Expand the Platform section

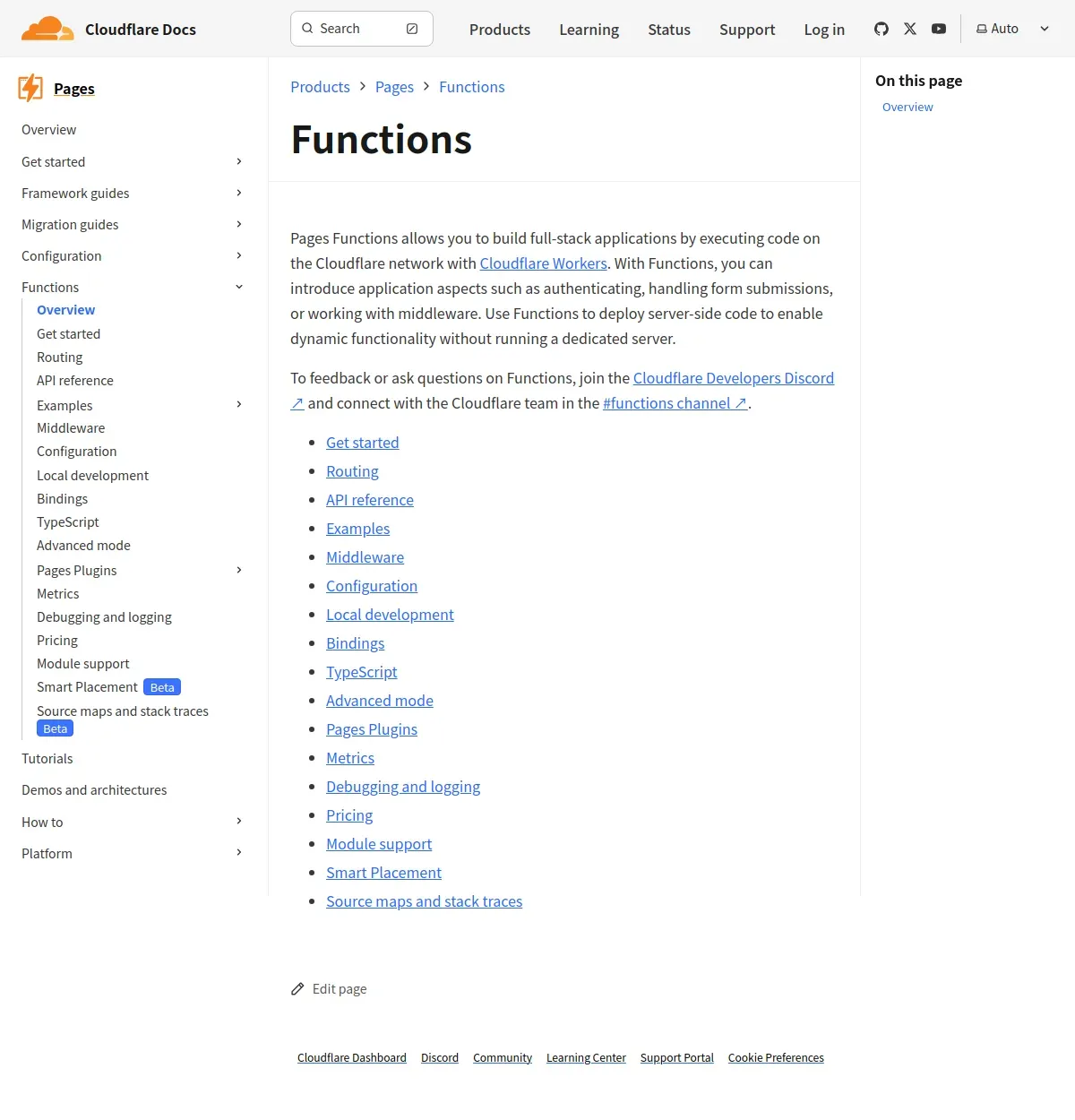pyautogui.click(x=239, y=852)
